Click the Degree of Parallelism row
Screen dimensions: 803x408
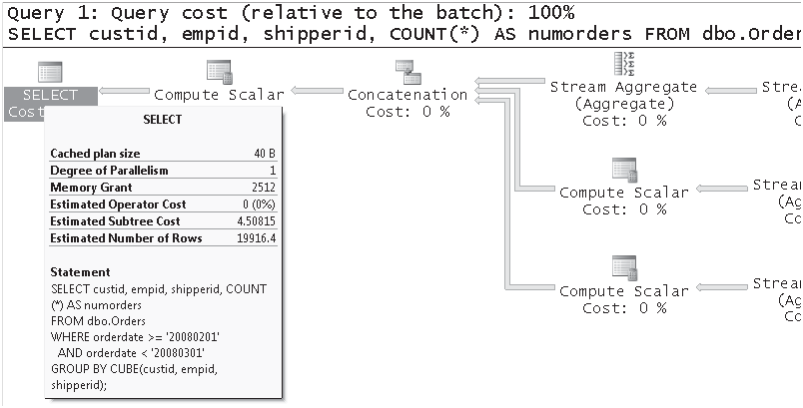pyautogui.click(x=163, y=170)
